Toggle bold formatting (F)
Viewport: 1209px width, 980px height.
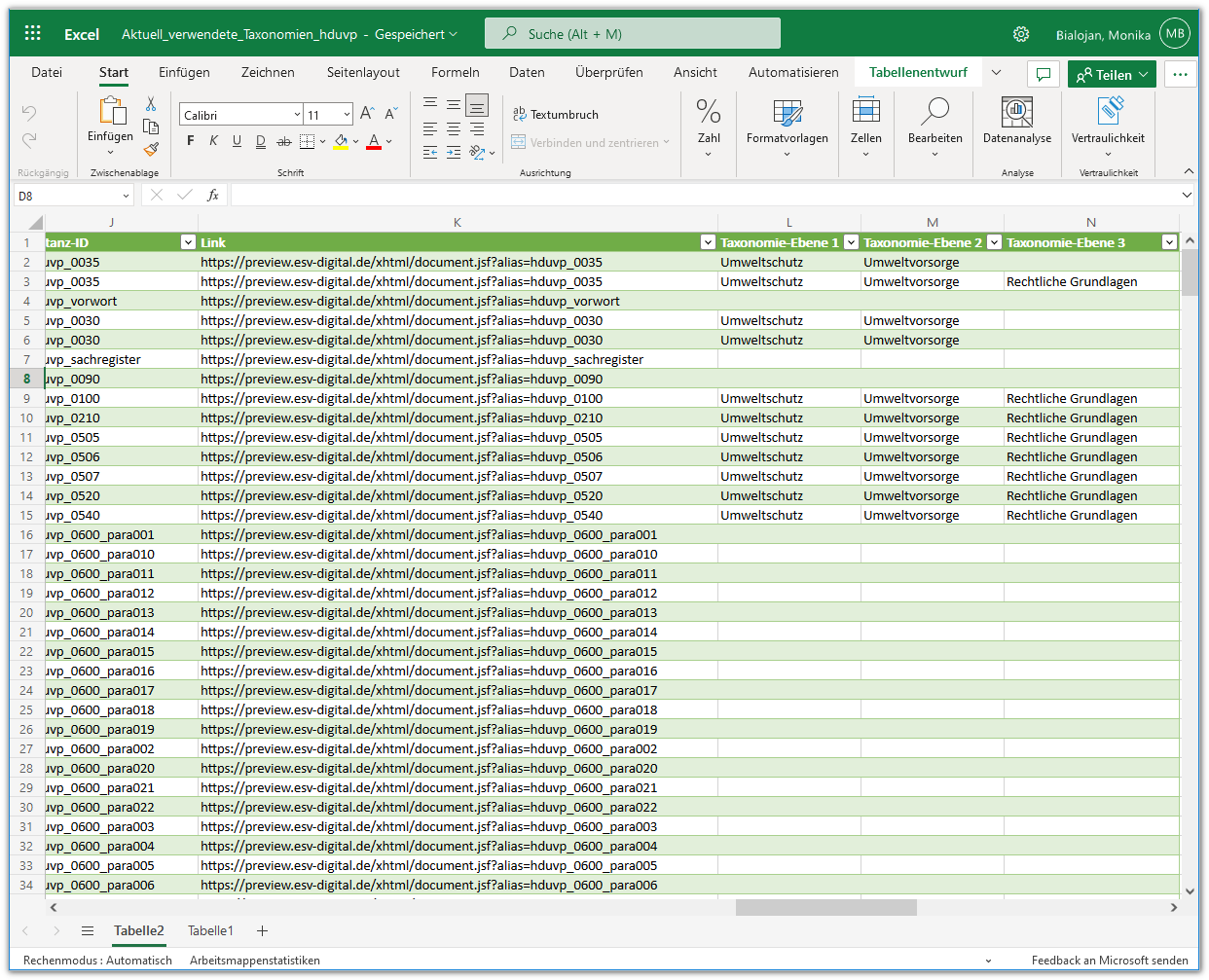coord(190,141)
